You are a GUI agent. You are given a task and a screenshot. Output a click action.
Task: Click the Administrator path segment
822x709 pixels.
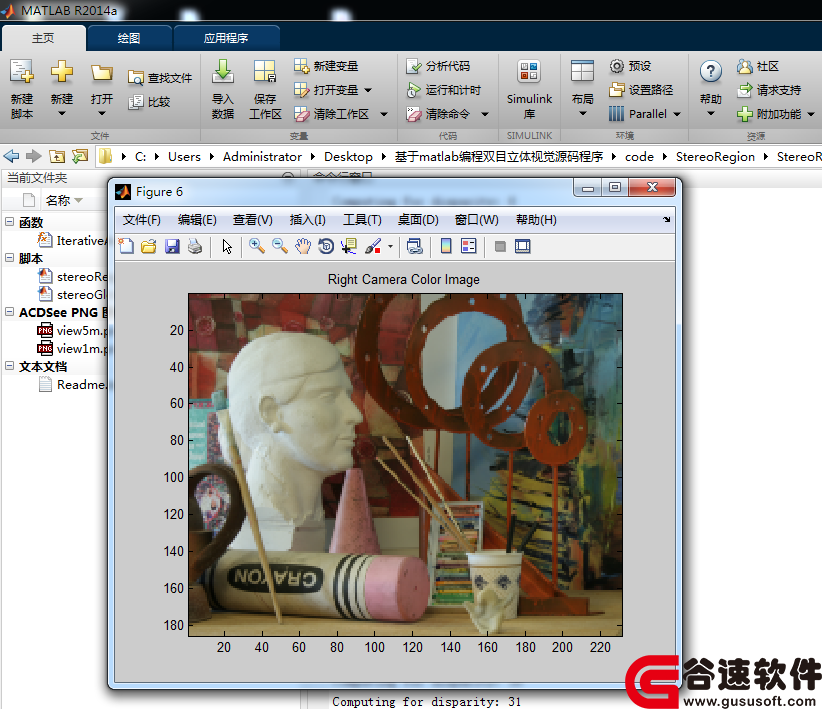[262, 157]
